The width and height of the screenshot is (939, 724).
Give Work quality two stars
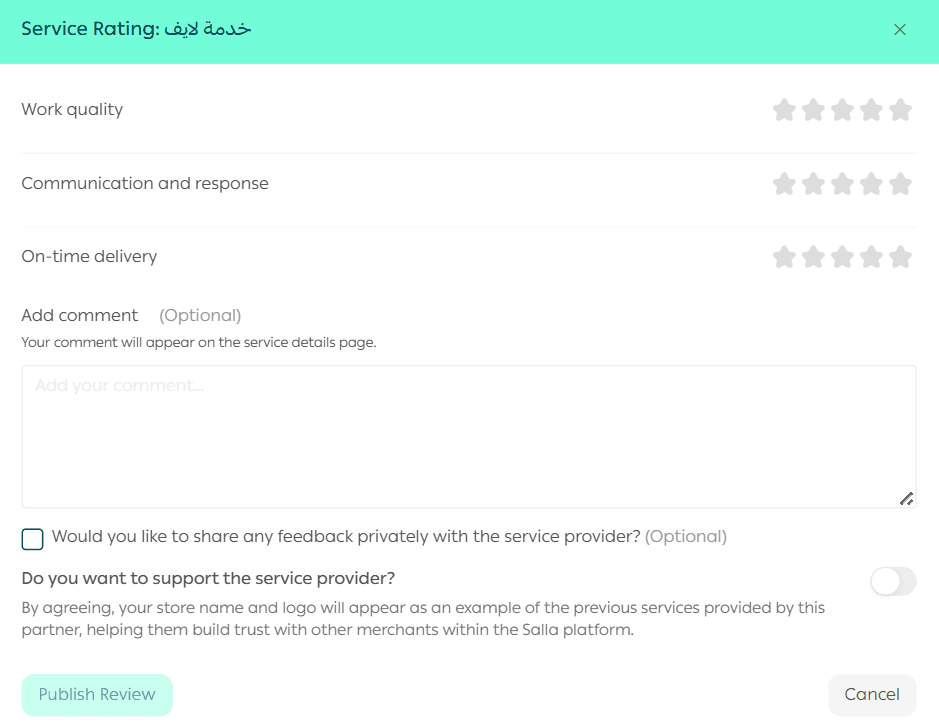click(x=813, y=110)
